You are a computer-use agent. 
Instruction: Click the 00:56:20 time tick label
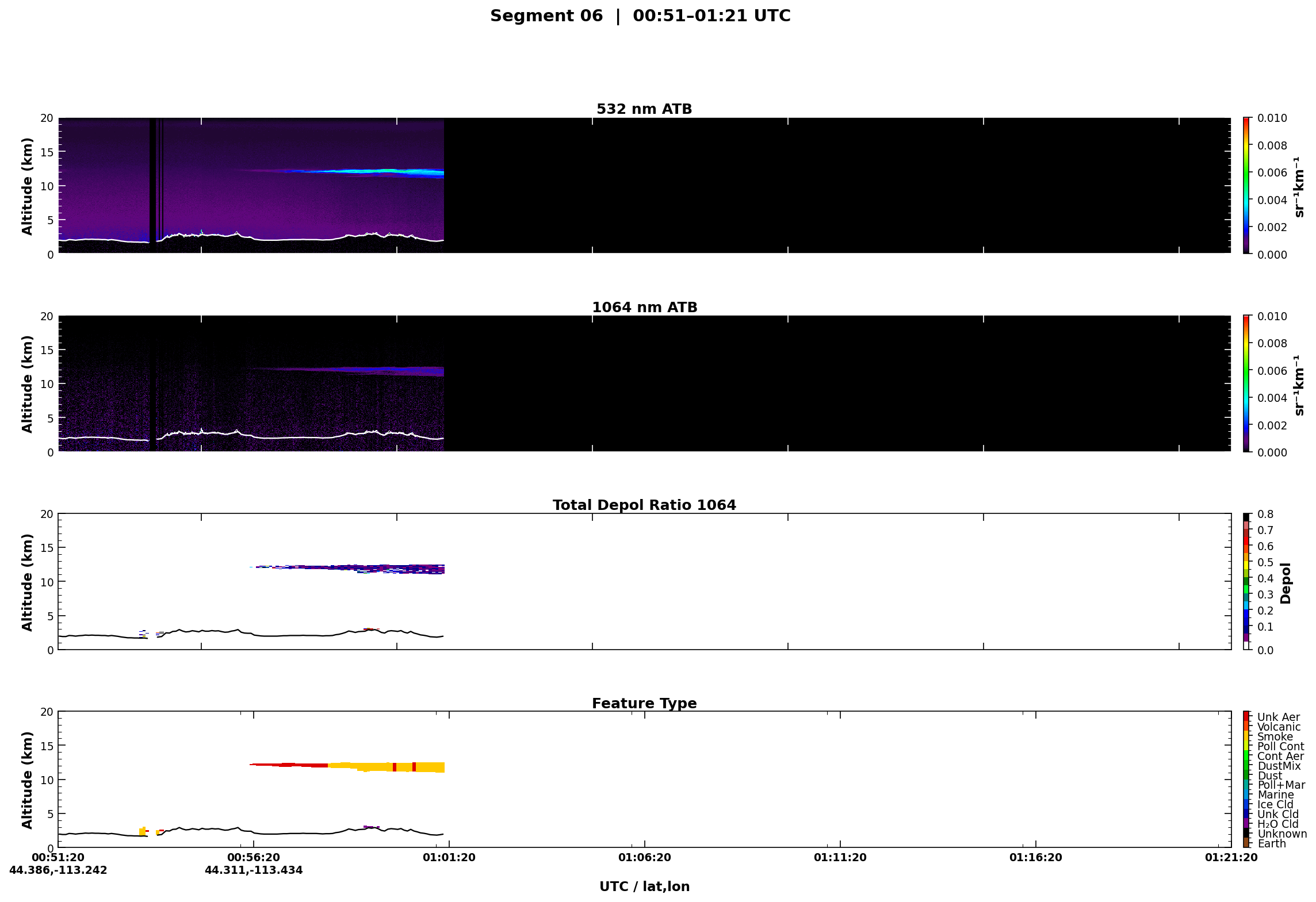[x=254, y=857]
